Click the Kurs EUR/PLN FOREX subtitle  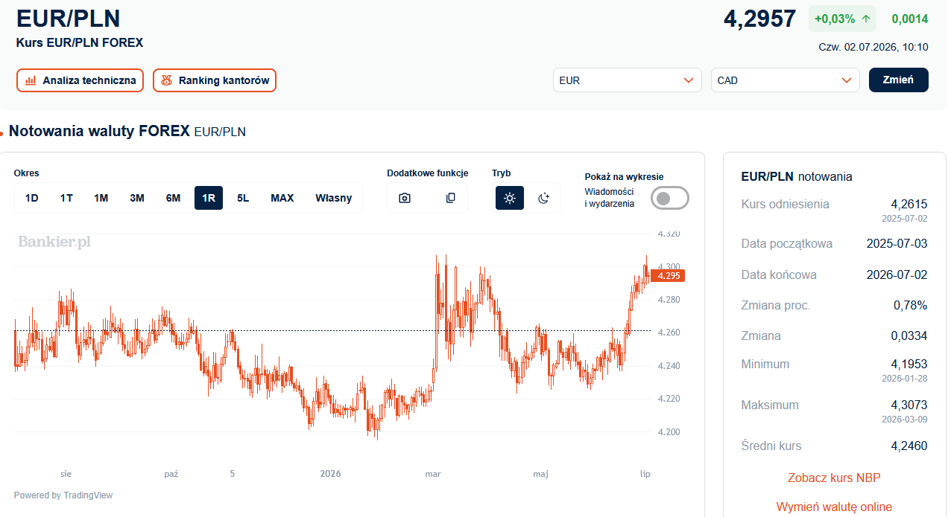[80, 43]
